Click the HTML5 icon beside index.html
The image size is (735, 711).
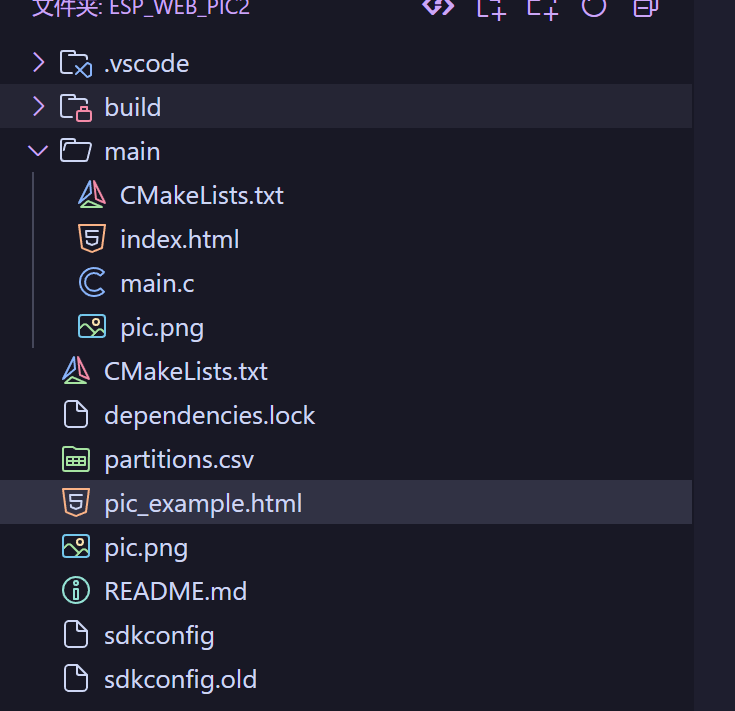92,239
